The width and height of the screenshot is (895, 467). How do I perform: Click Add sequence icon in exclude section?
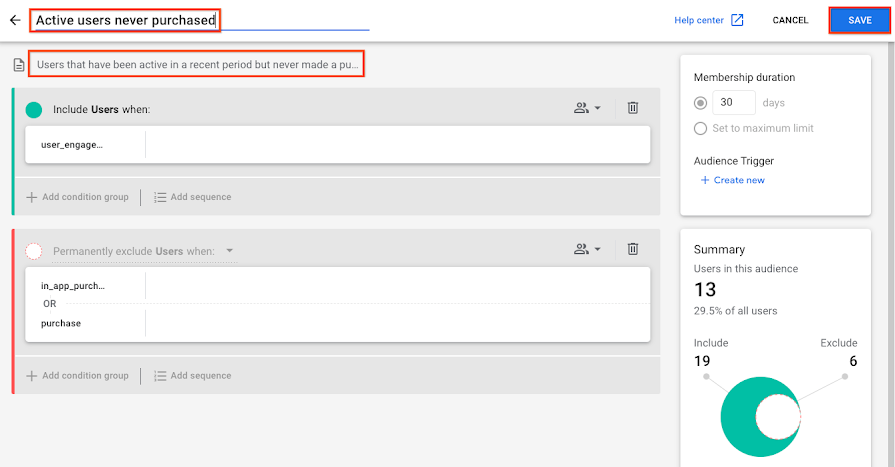pos(160,376)
